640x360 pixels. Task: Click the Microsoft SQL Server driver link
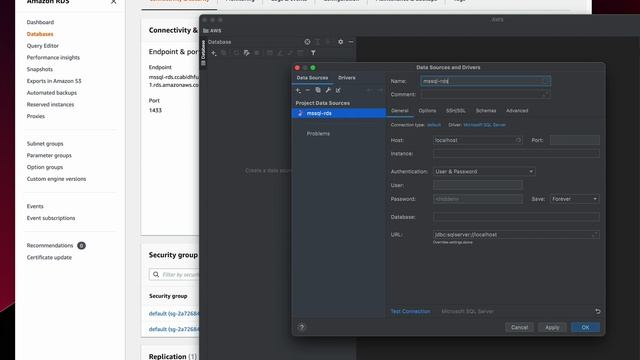[484, 125]
